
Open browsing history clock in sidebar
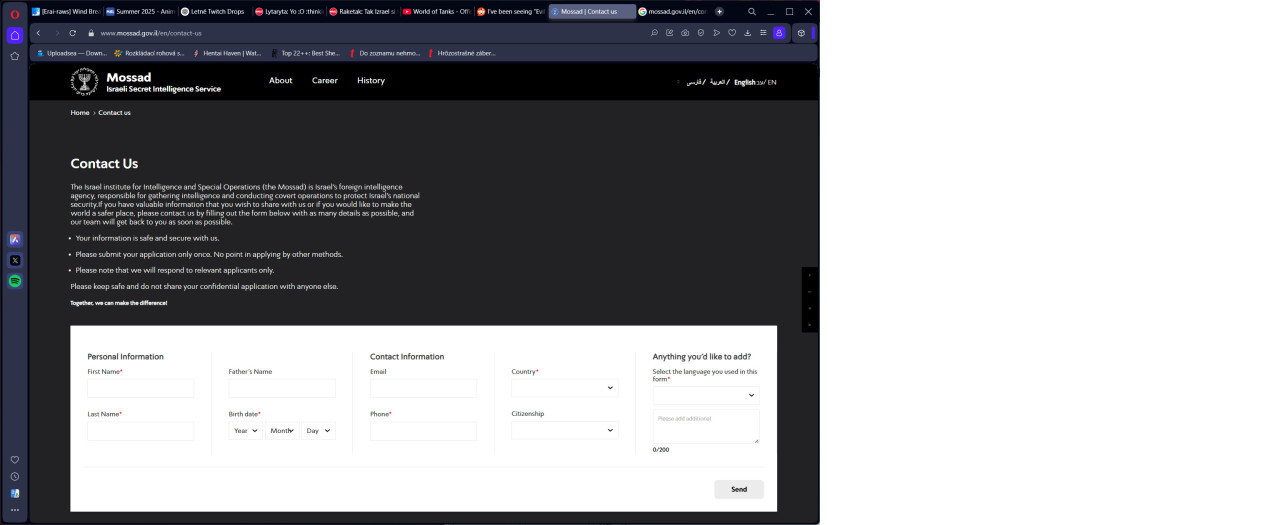coord(14,477)
